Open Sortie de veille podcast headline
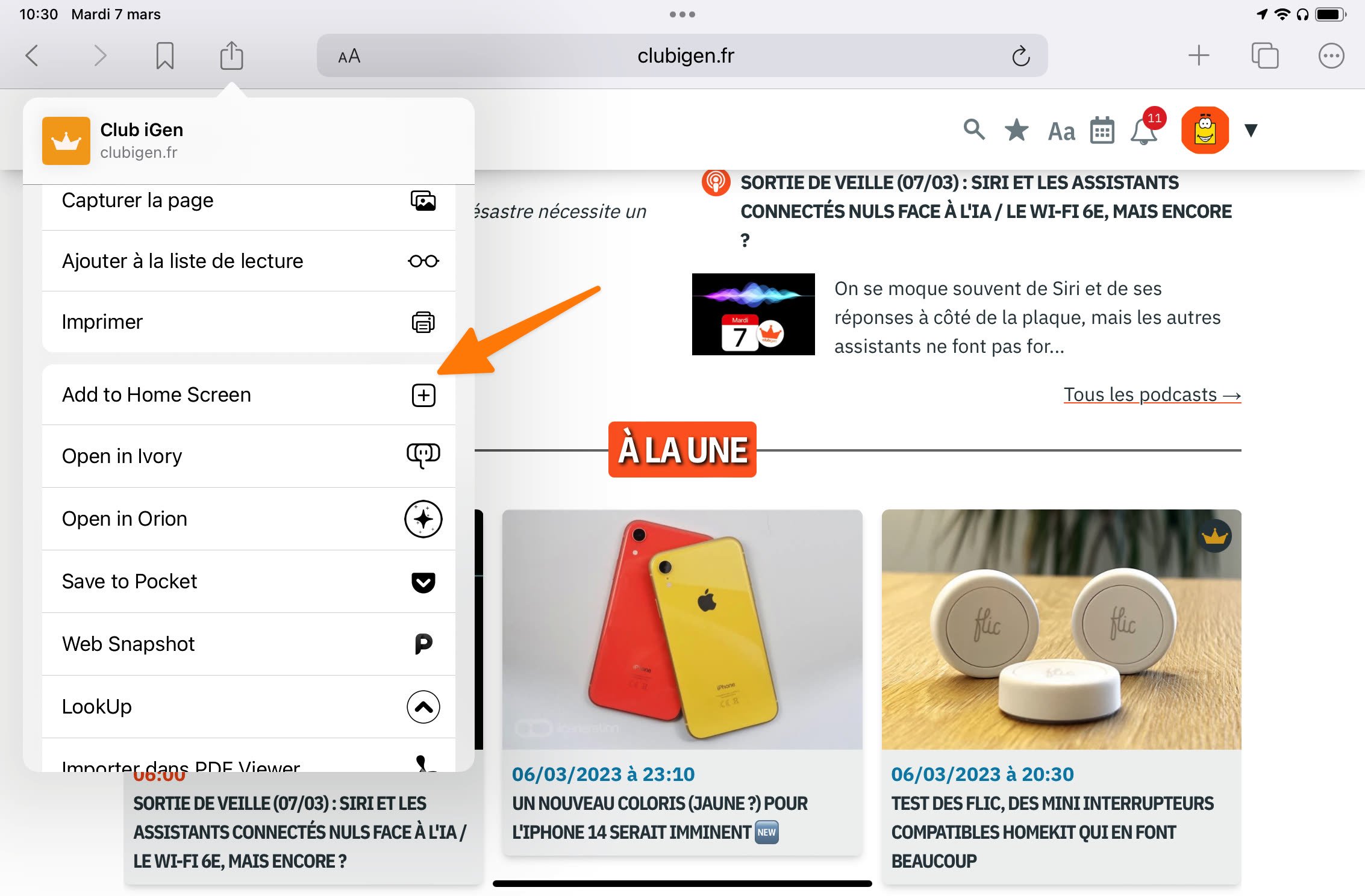The image size is (1365, 896). click(x=986, y=211)
